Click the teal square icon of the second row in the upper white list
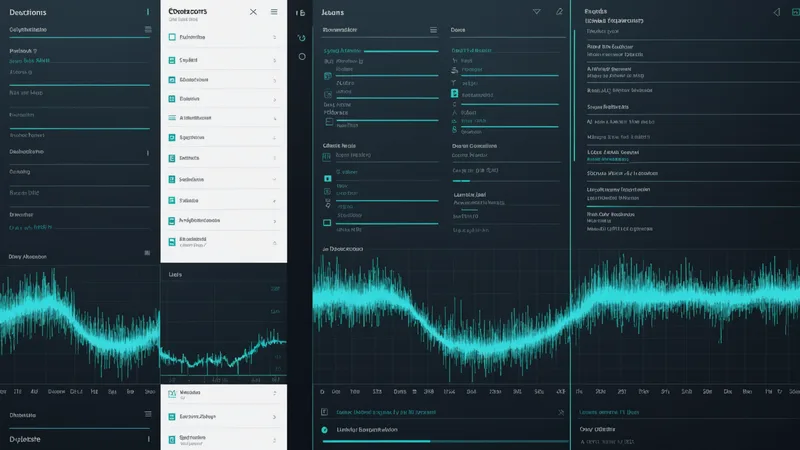Screen dimensions: 800x450 [x=172, y=60]
